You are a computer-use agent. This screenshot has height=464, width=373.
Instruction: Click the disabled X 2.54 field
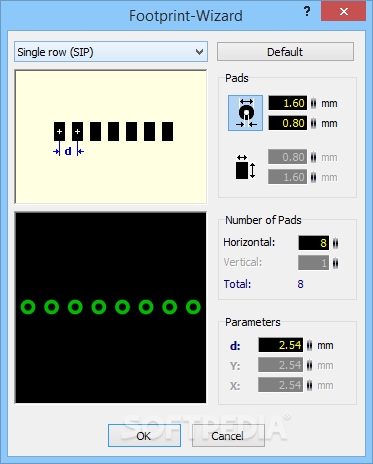[281, 385]
